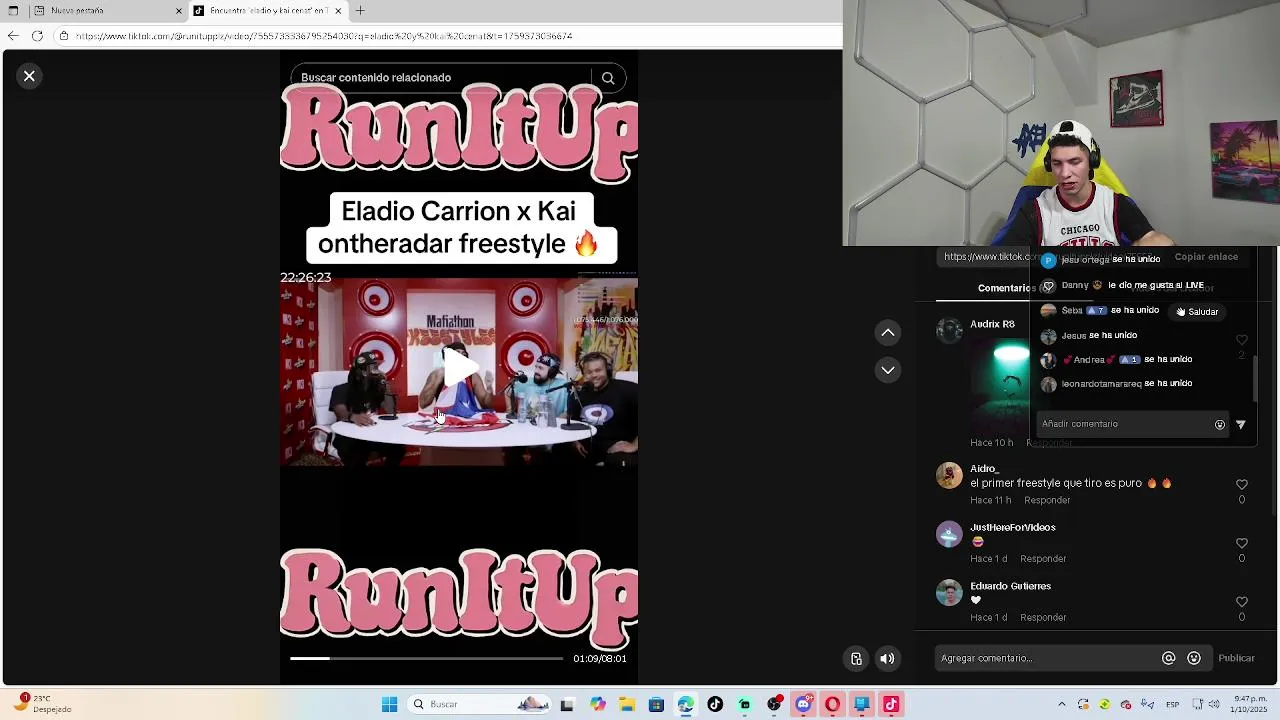This screenshot has width=1280, height=720.
Task: Open JustHereForVideos profile avatar
Action: pos(949,534)
